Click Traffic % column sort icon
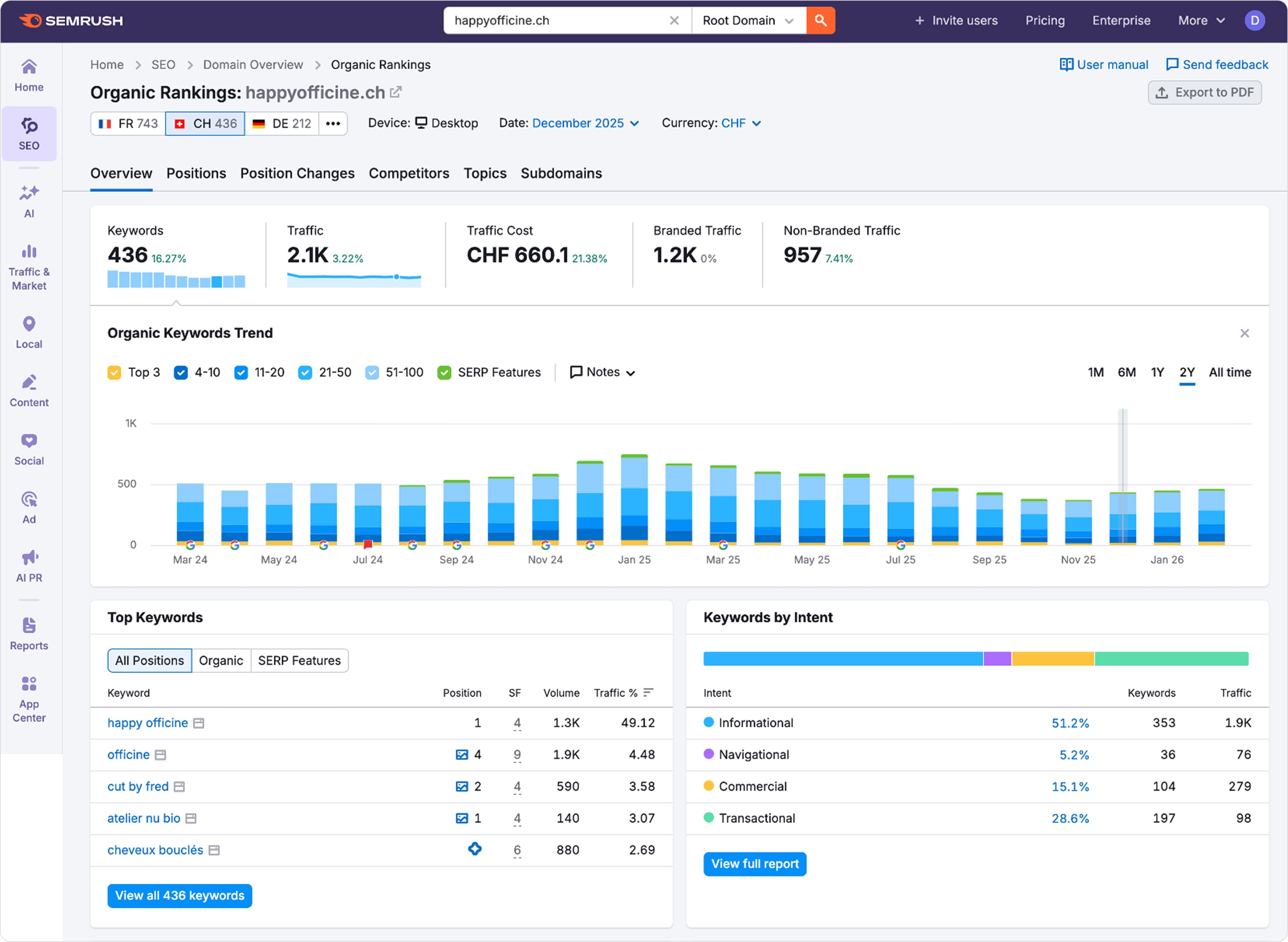Viewport: 1288px width, 942px height. tap(648, 692)
